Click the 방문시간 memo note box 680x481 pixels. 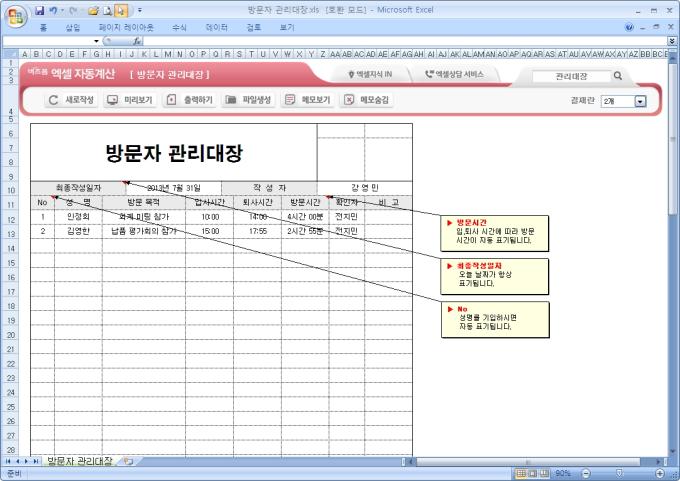pos(494,233)
